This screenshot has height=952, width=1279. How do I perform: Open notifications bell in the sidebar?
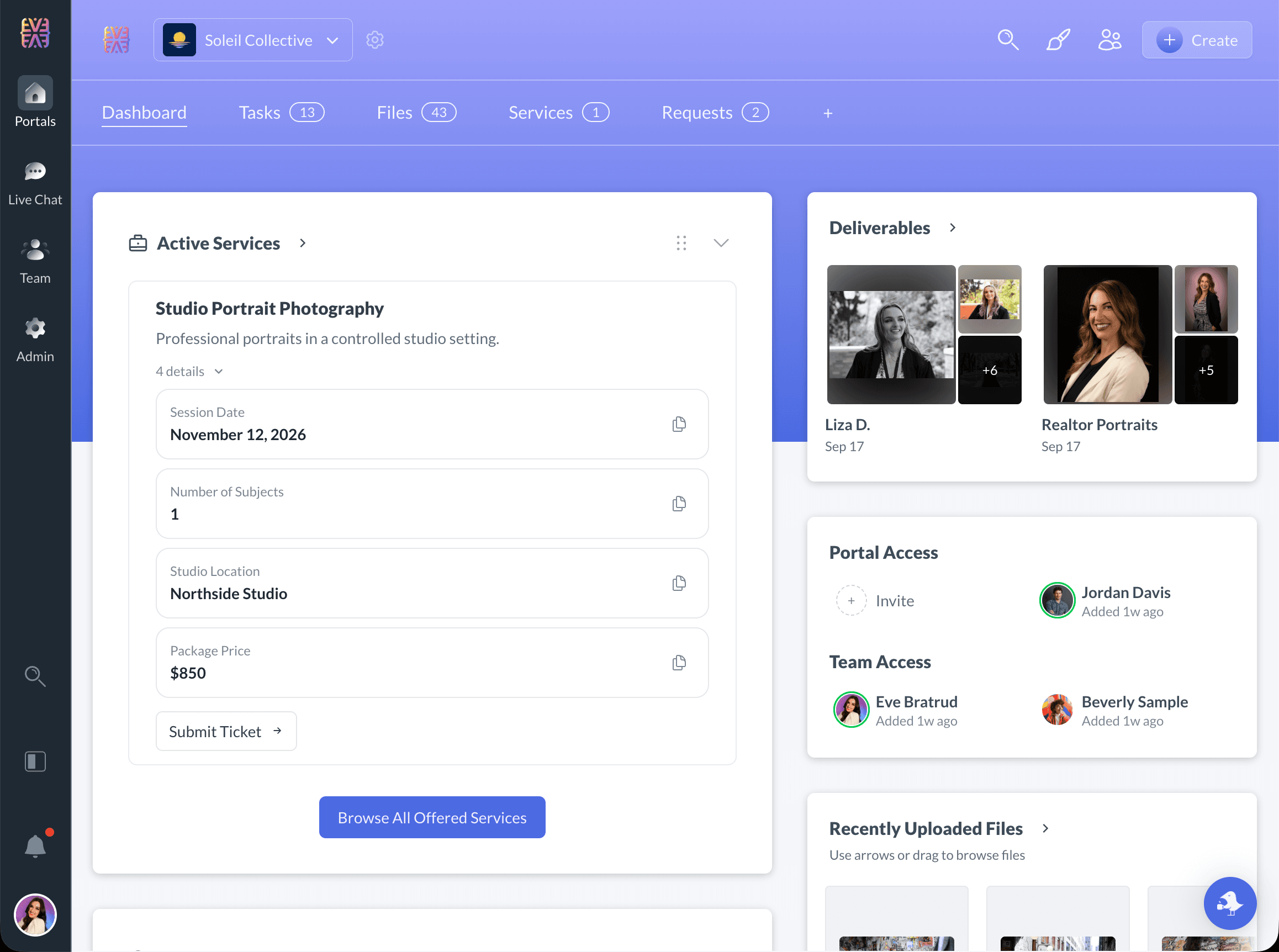pyautogui.click(x=35, y=846)
